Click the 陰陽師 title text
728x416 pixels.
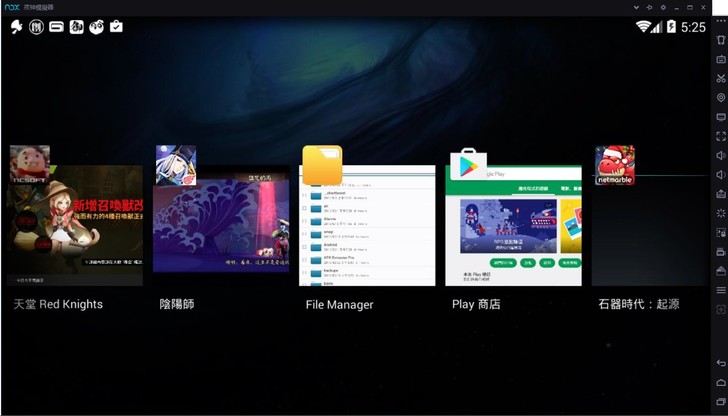point(177,304)
